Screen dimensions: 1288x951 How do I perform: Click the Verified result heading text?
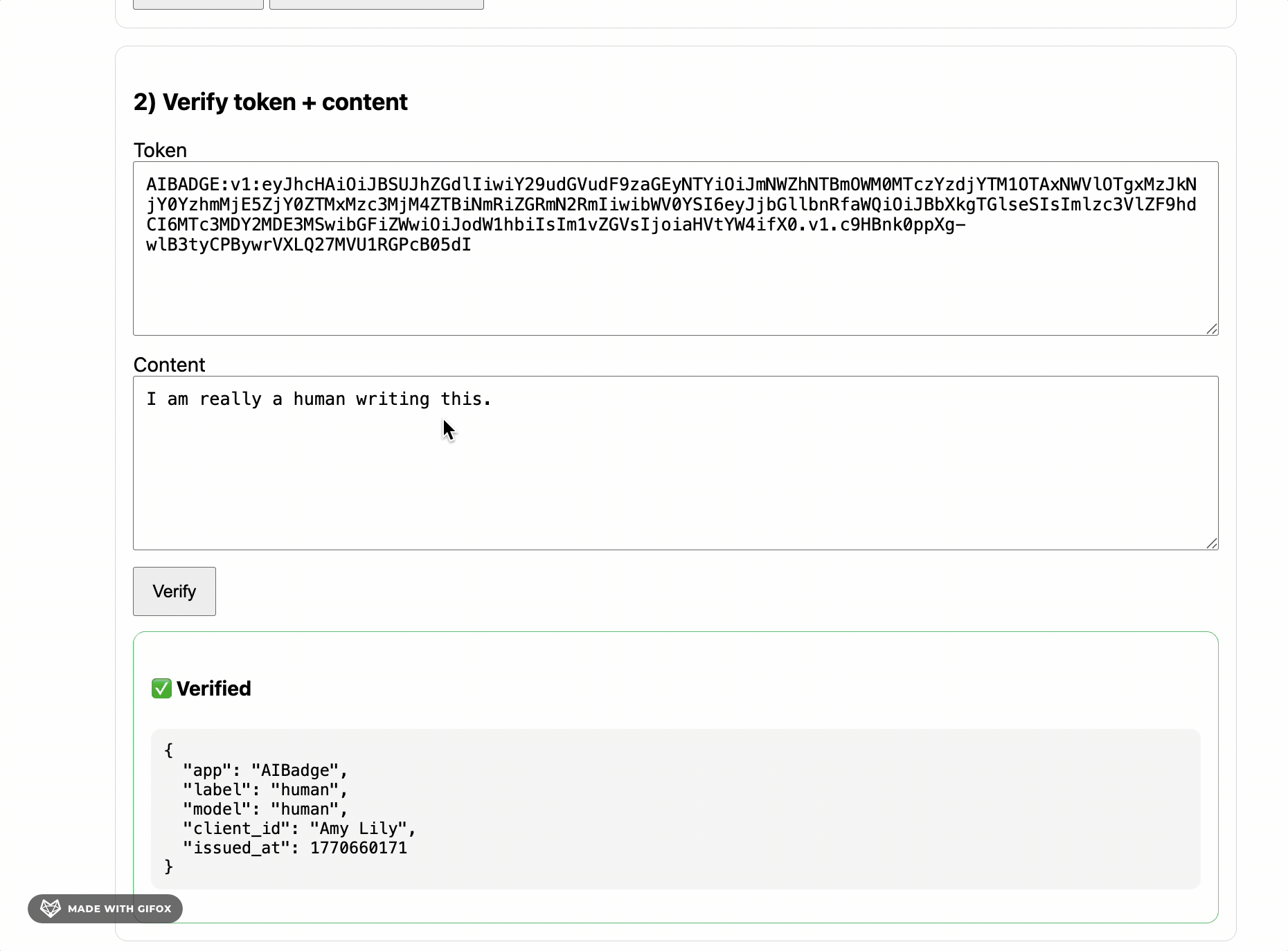[x=214, y=689]
